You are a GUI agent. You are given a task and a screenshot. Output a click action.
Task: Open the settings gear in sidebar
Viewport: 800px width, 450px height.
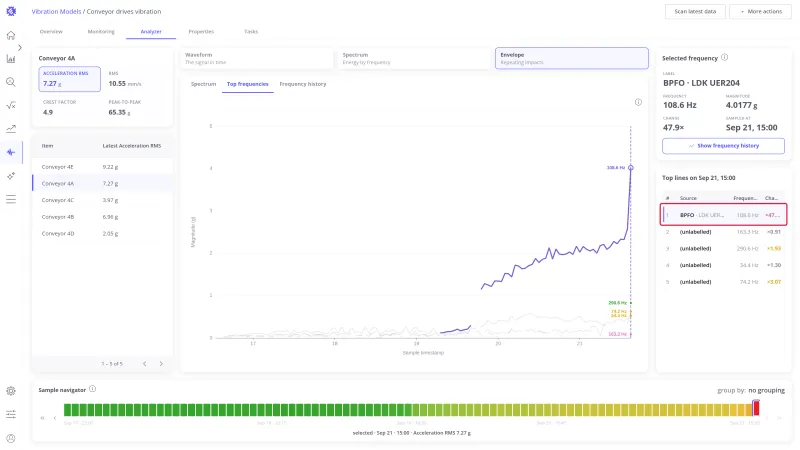click(11, 391)
